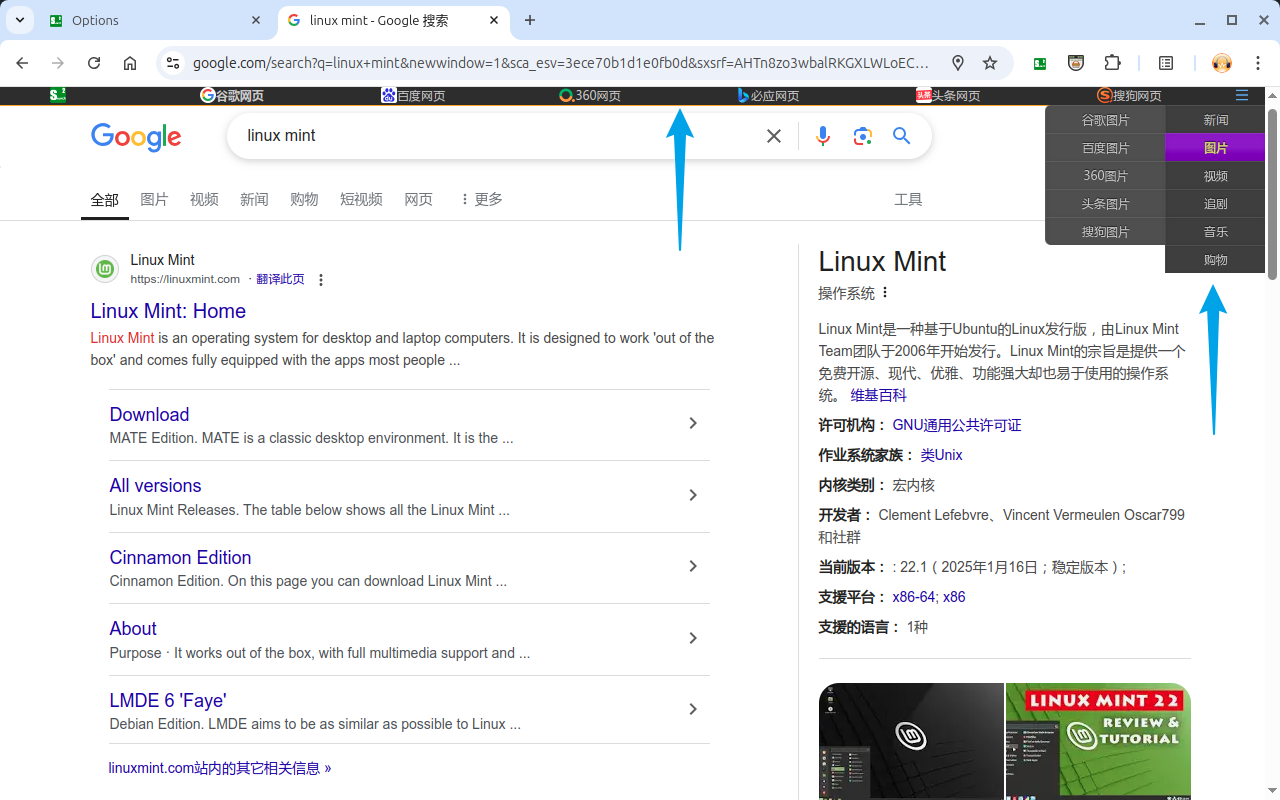Image resolution: width=1280 pixels, height=800 pixels.
Task: Select 追剧 in the category panel
Action: pyautogui.click(x=1215, y=204)
